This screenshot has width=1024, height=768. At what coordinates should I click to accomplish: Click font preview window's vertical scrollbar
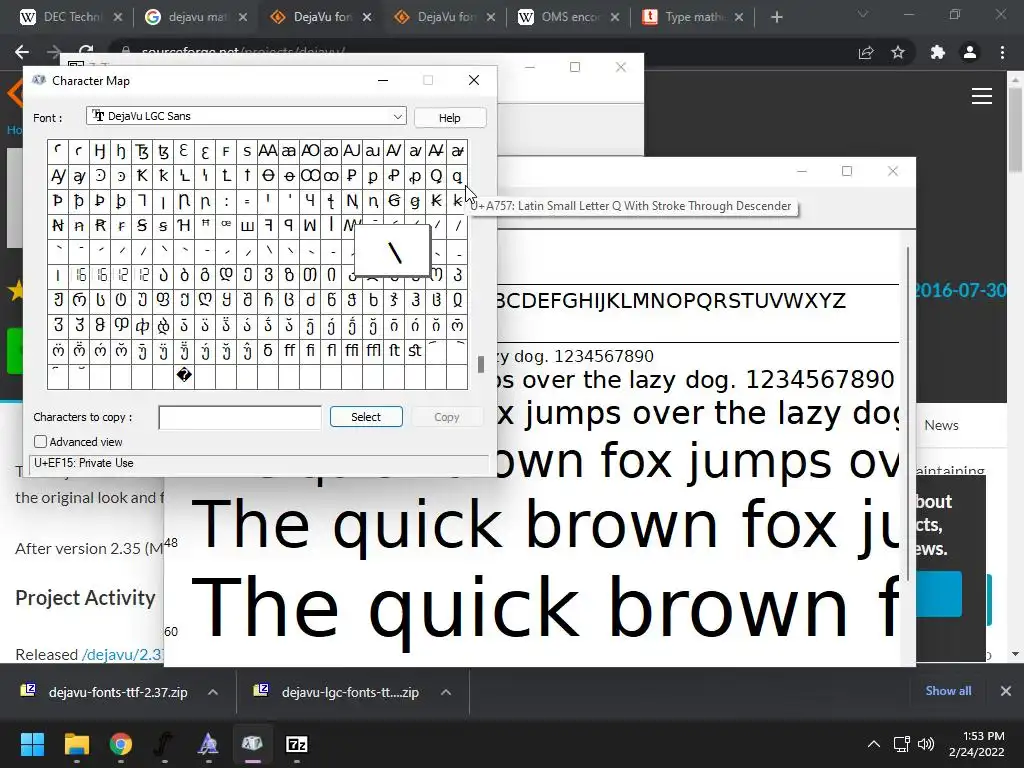point(908,413)
